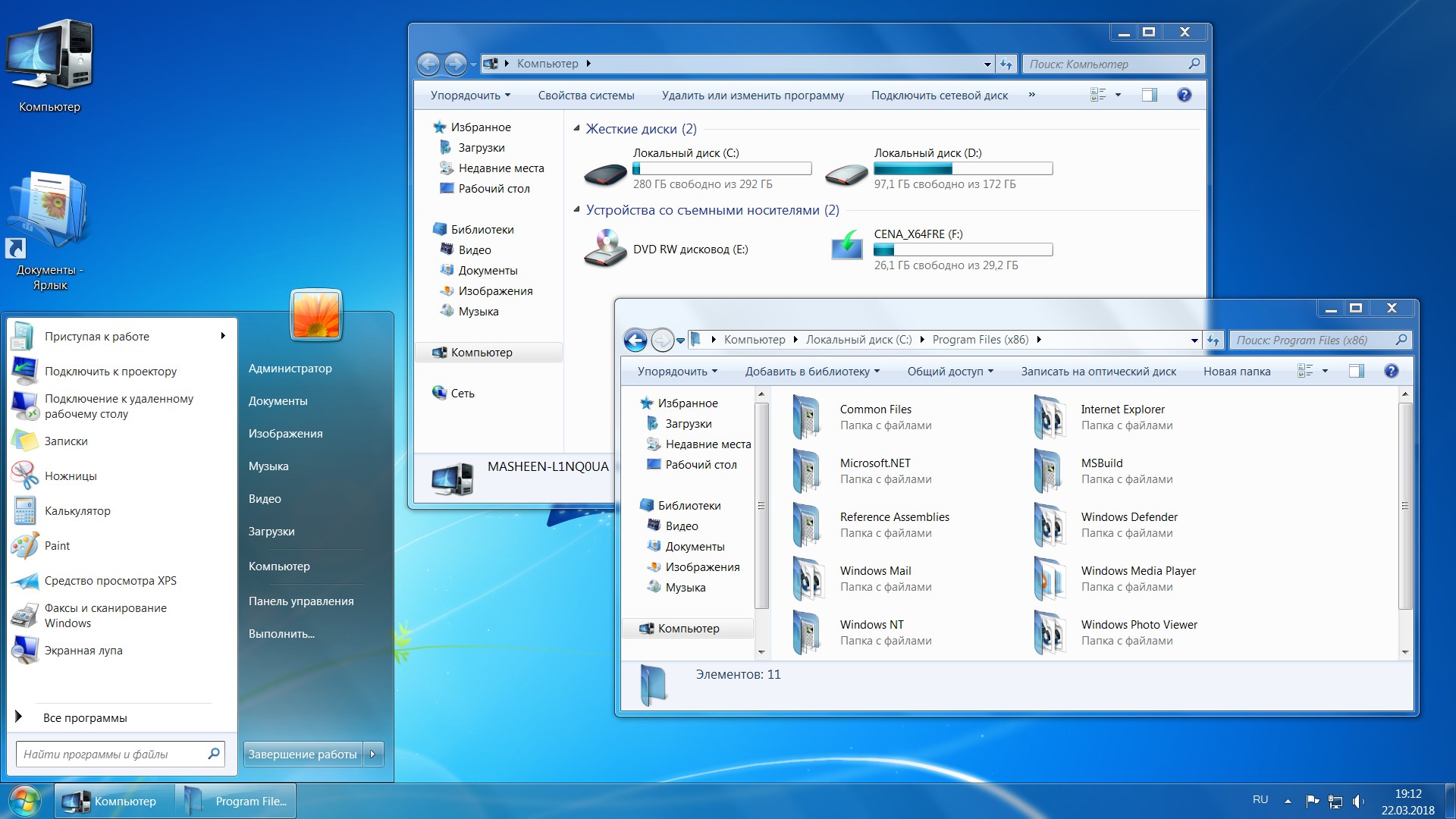This screenshot has width=1456, height=819.
Task: Click the help icon in the Program Files window
Action: tap(1391, 371)
